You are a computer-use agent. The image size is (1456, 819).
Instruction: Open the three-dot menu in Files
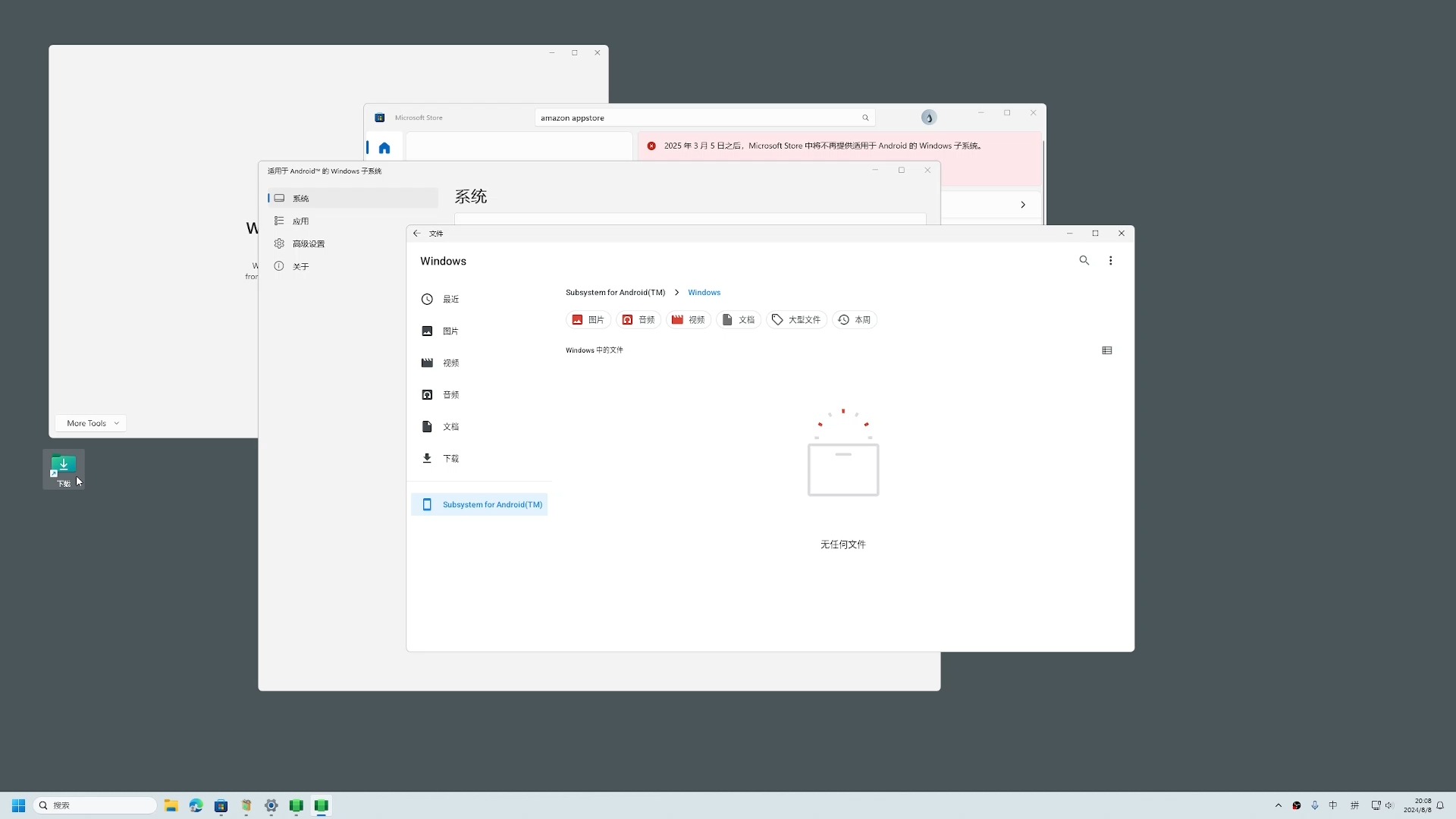[1110, 260]
